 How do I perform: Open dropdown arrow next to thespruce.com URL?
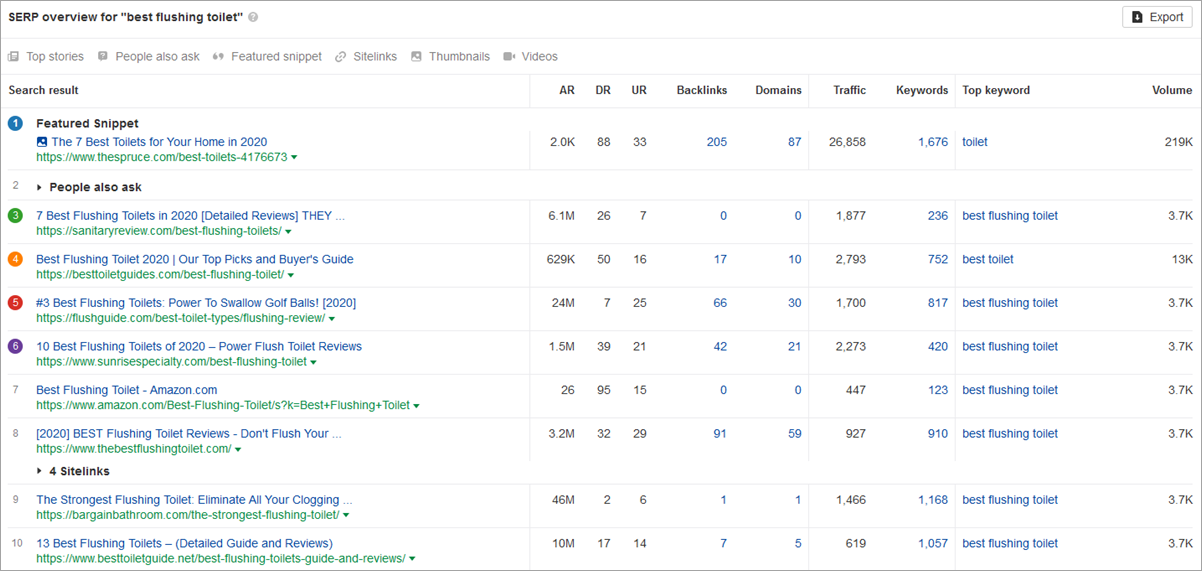pos(294,158)
